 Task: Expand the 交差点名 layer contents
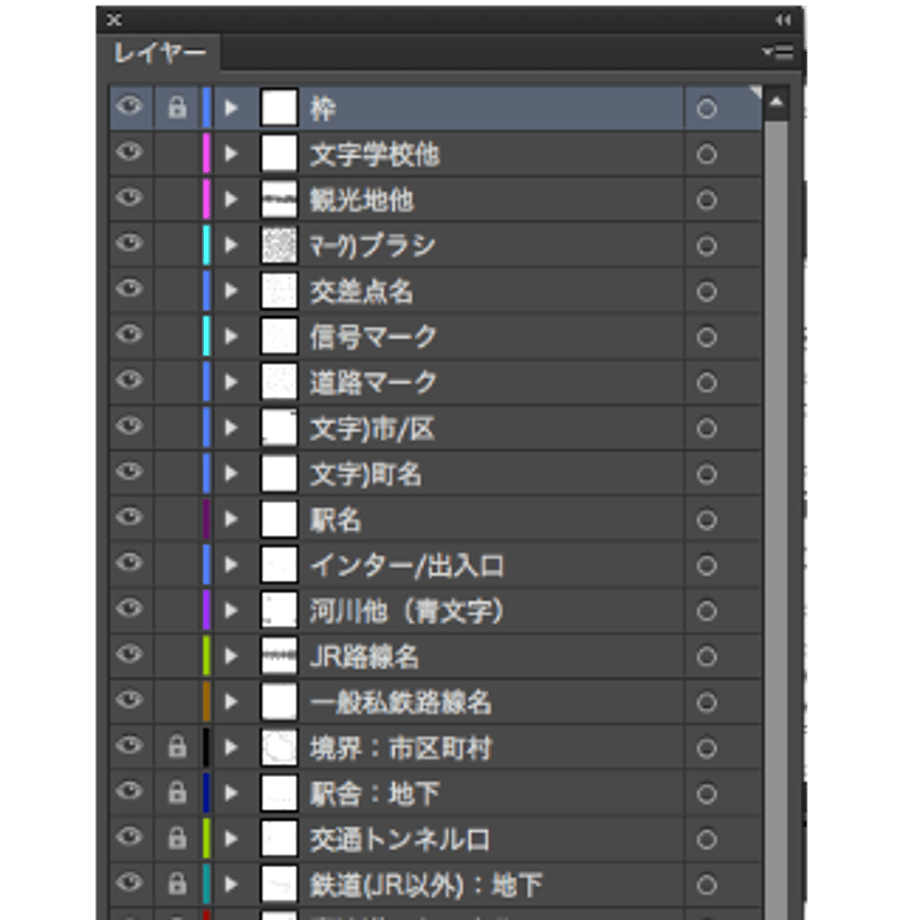(231, 291)
